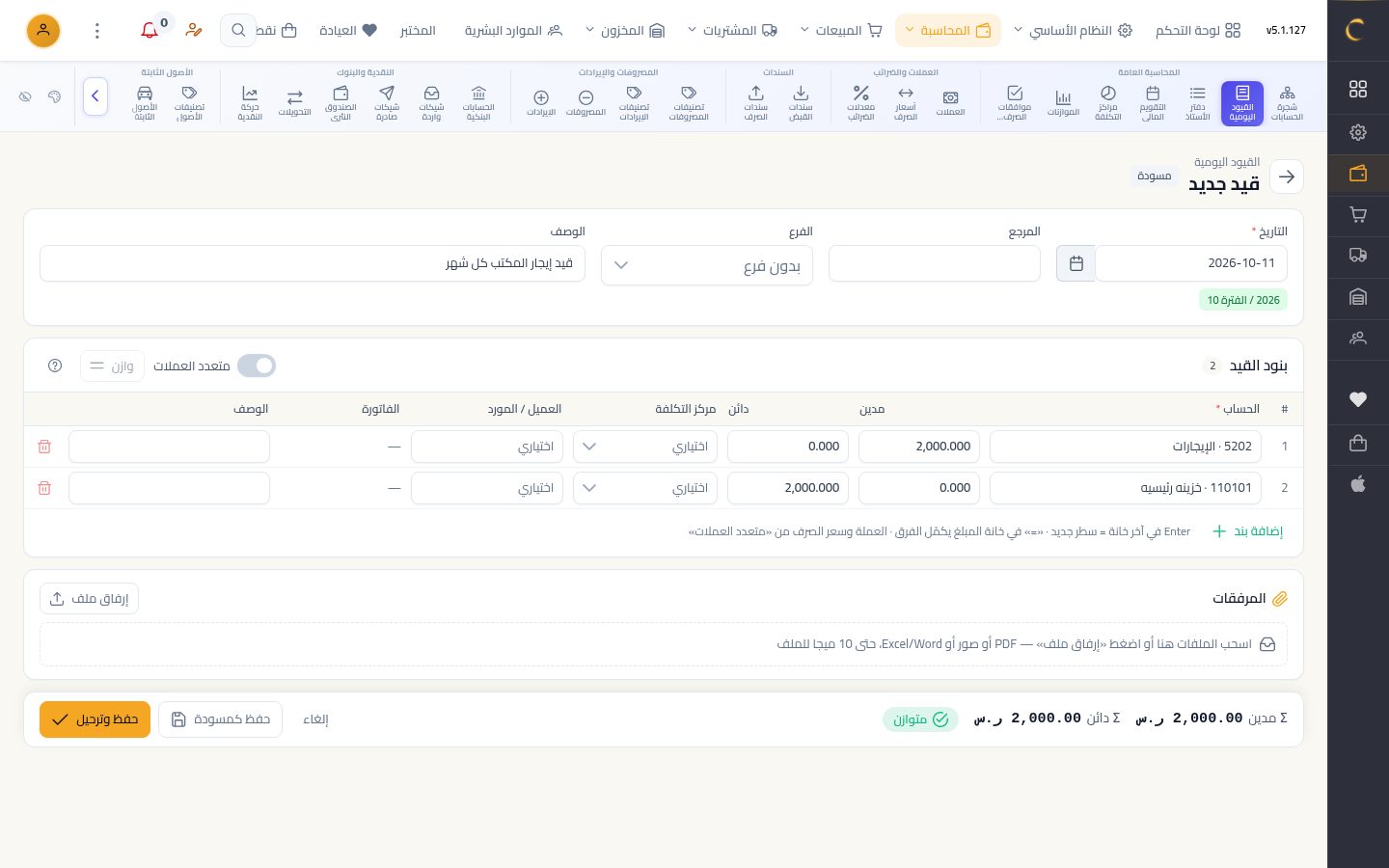This screenshot has height=868, width=1389.
Task: Expand مركز التكلفة dropdown in line 1
Action: [x=645, y=447]
